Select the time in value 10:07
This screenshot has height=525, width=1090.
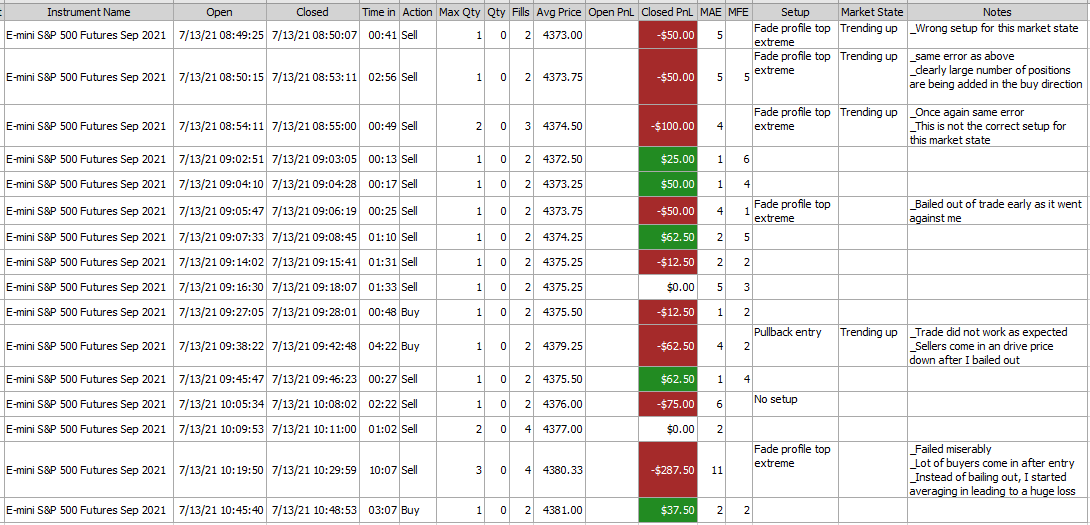pos(383,469)
